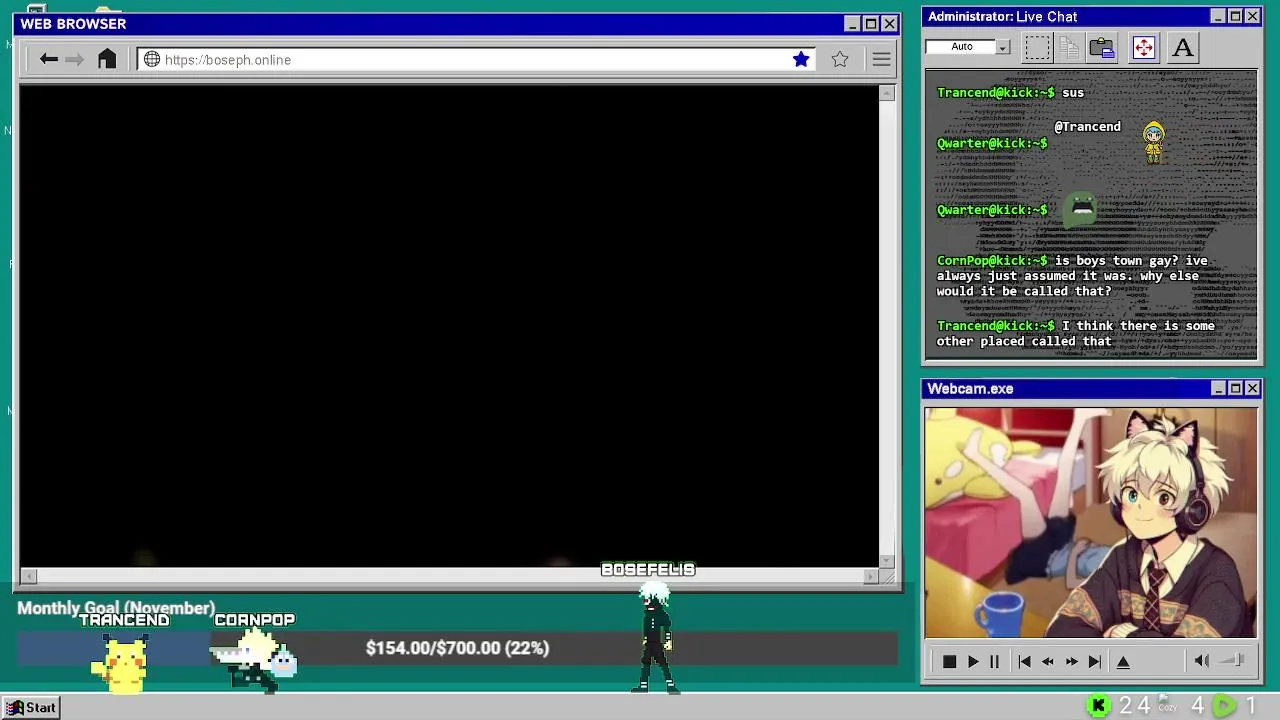Focus the boseph.online address field
Image resolution: width=1280 pixels, height=720 pixels.
(476, 60)
